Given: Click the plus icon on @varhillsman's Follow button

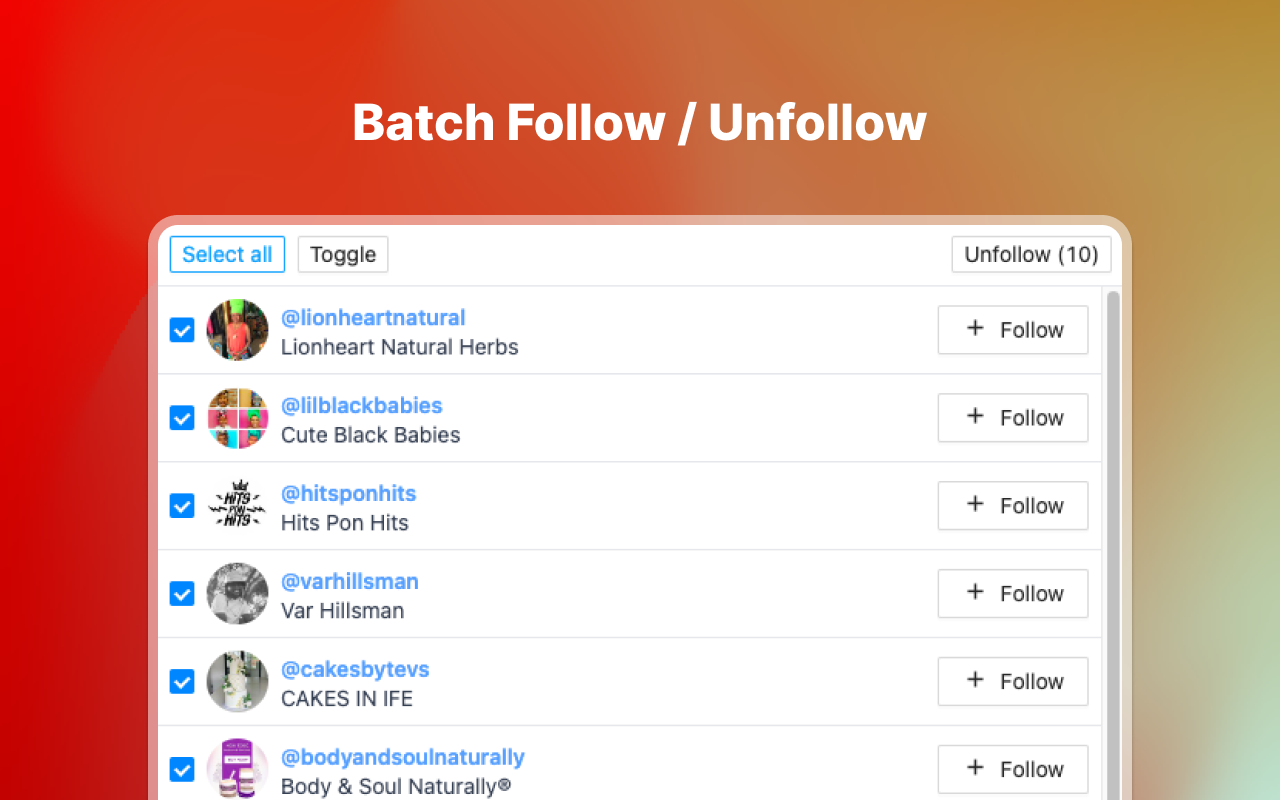Looking at the screenshot, I should (973, 593).
